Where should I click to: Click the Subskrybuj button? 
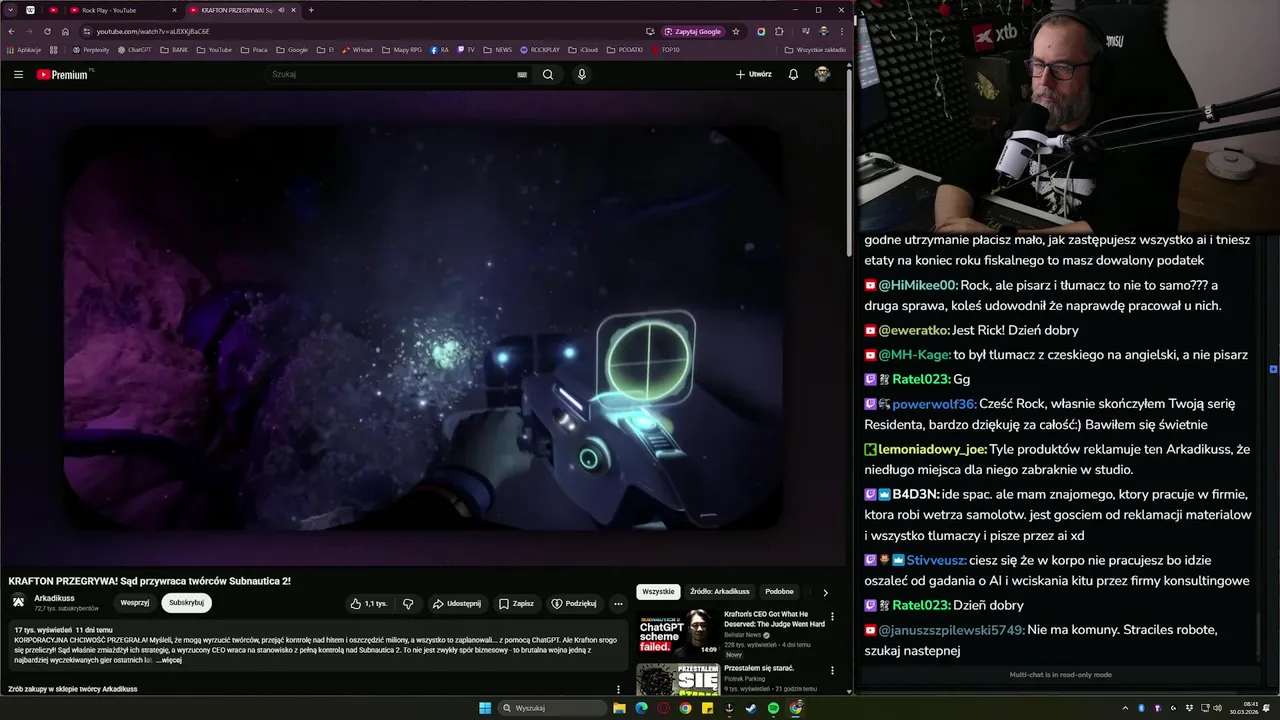pos(187,603)
